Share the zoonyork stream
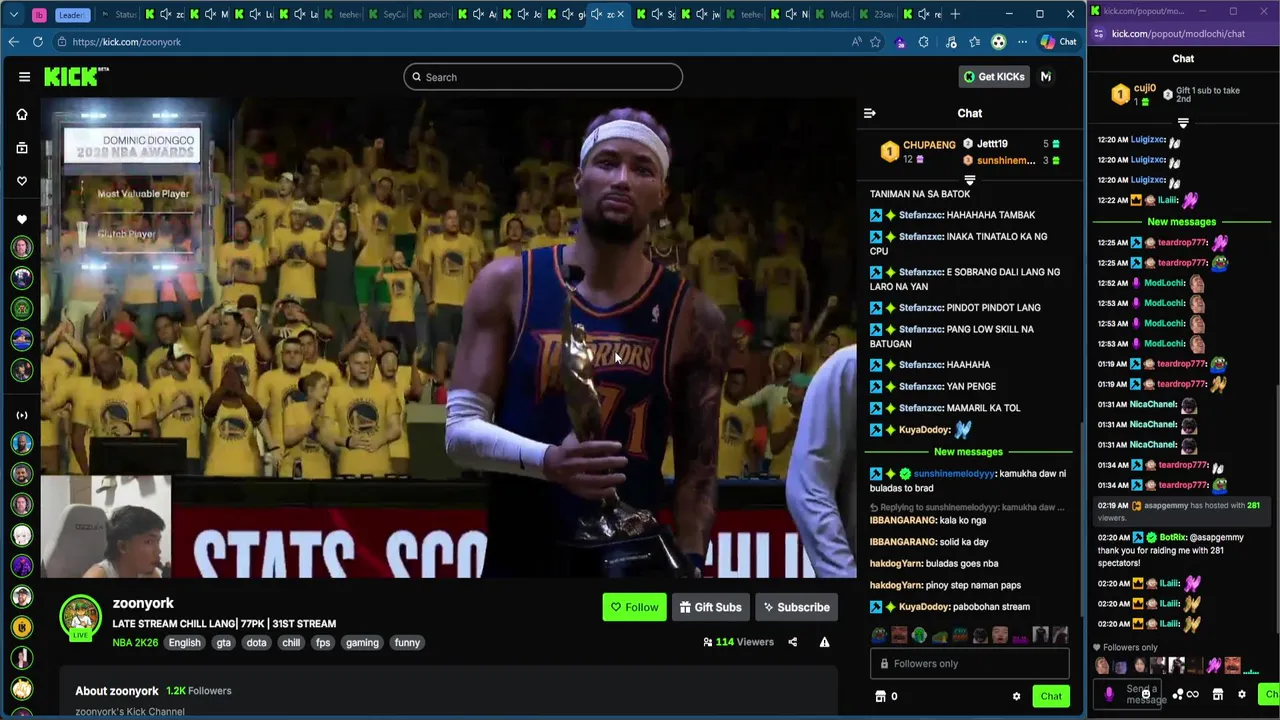1280x720 pixels. [x=793, y=642]
